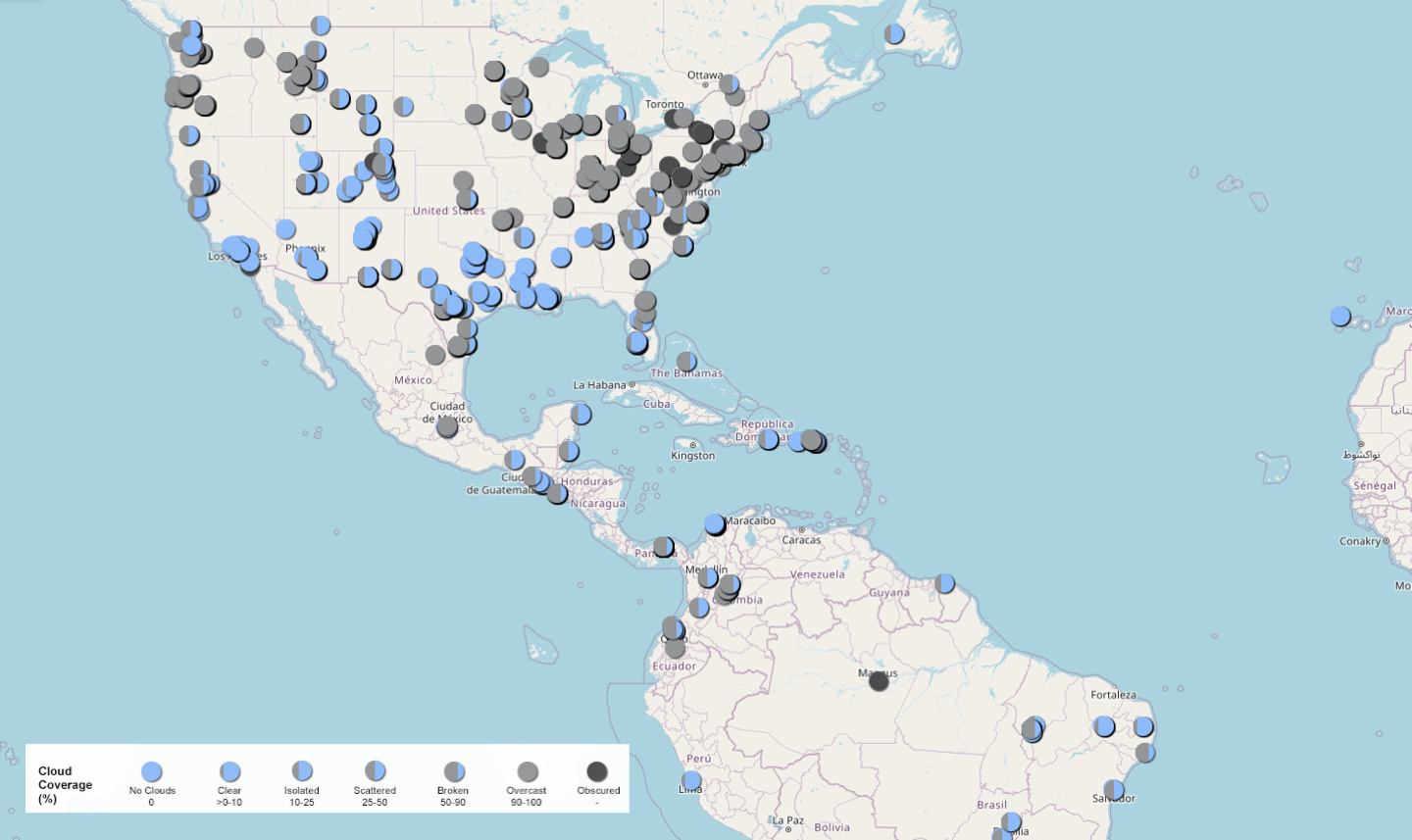Select the marker at Lima, Peru

[x=691, y=781]
